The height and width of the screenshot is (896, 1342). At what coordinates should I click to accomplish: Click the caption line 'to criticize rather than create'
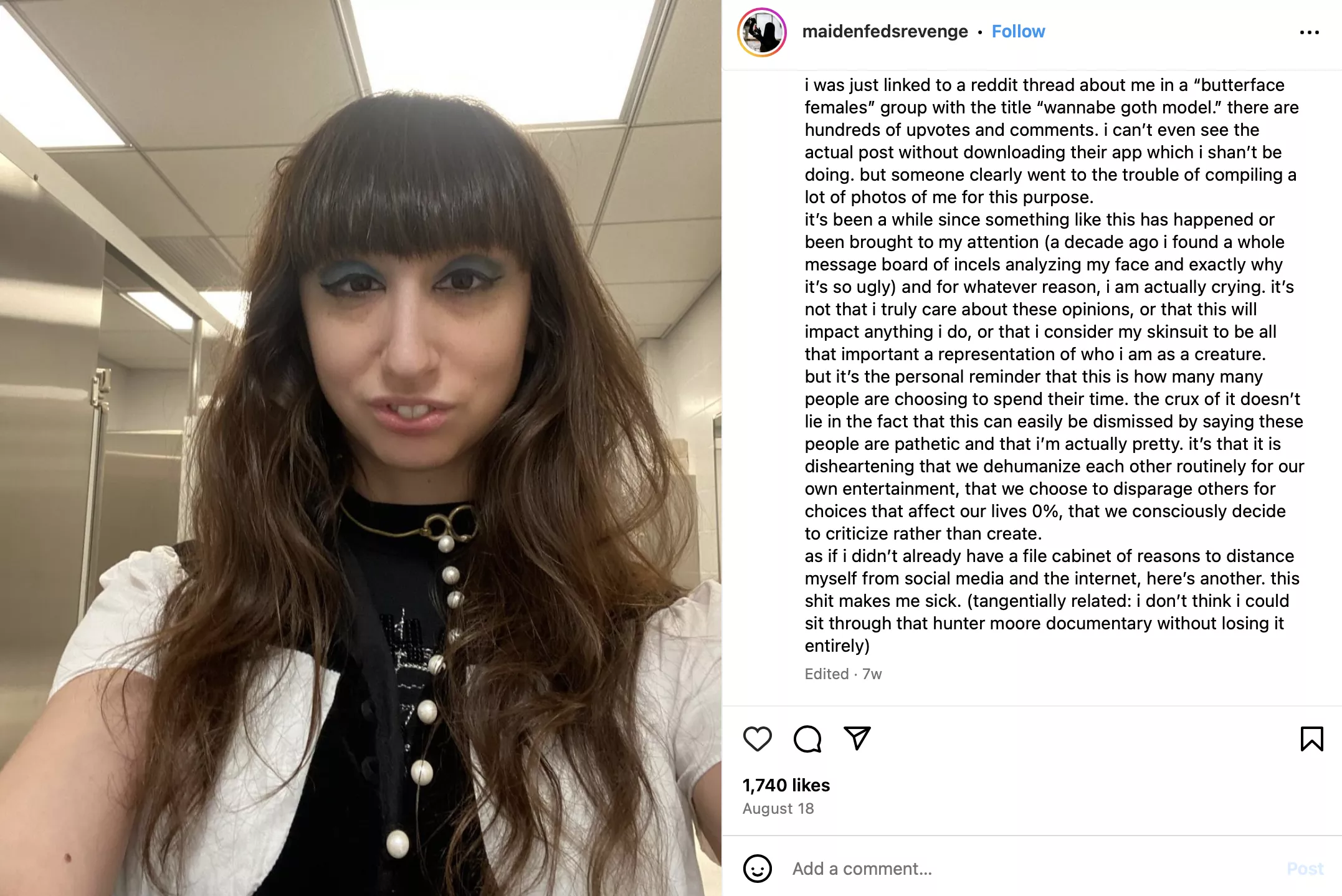tap(923, 534)
